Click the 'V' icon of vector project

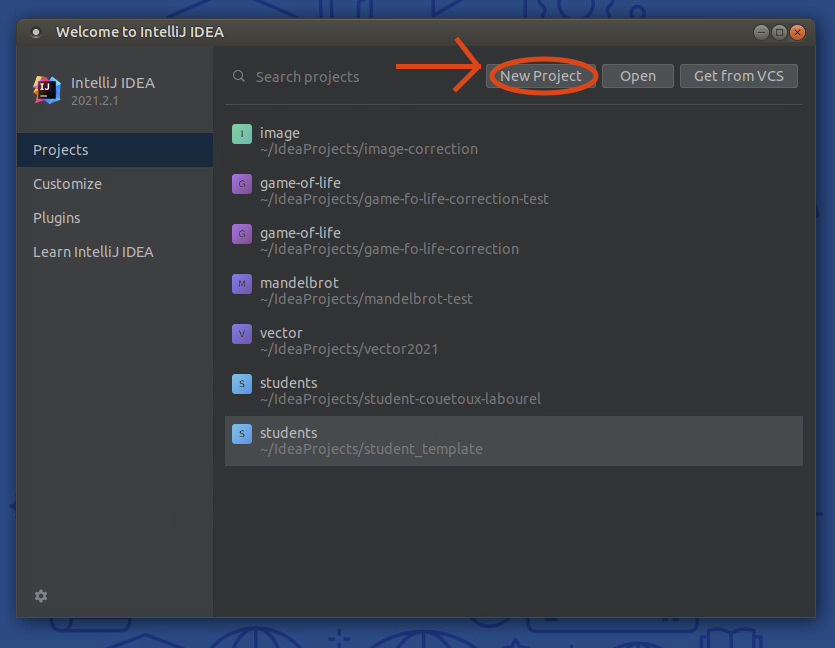242,334
